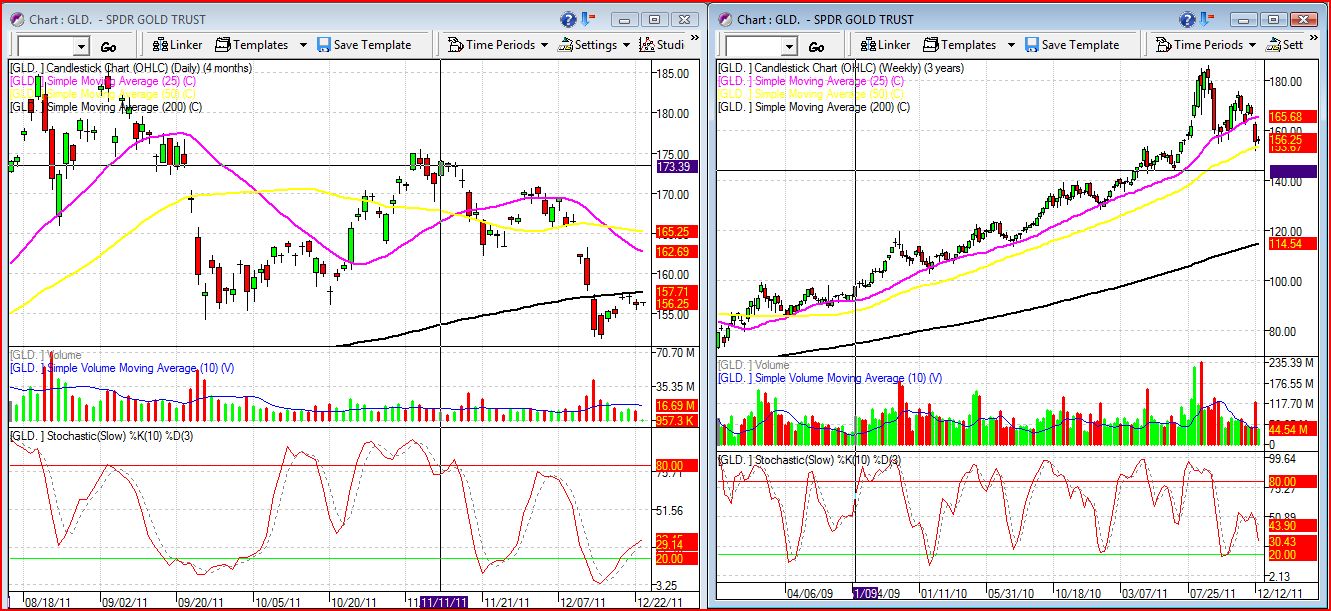
Task: Click the 957.3 K volume tag on the daily chart
Action: [x=675, y=422]
